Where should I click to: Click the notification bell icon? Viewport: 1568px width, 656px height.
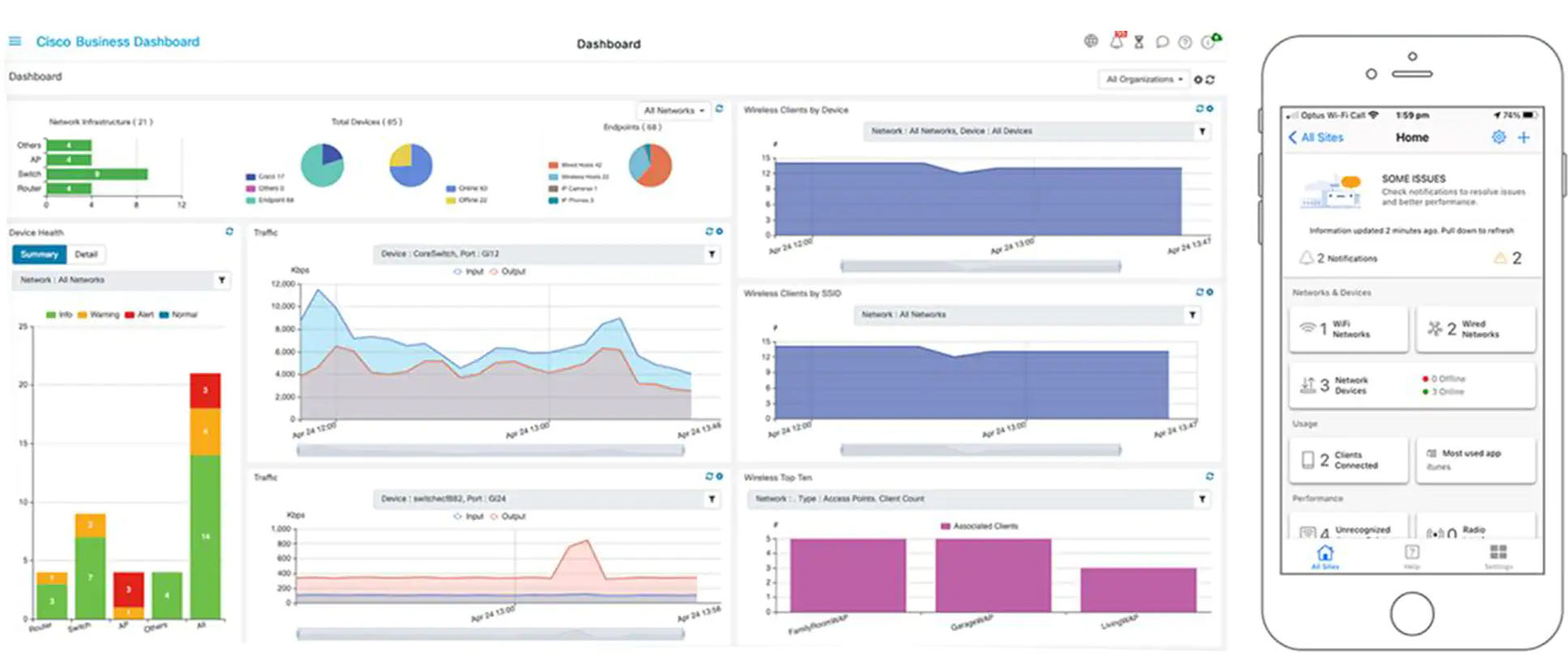[x=1117, y=41]
